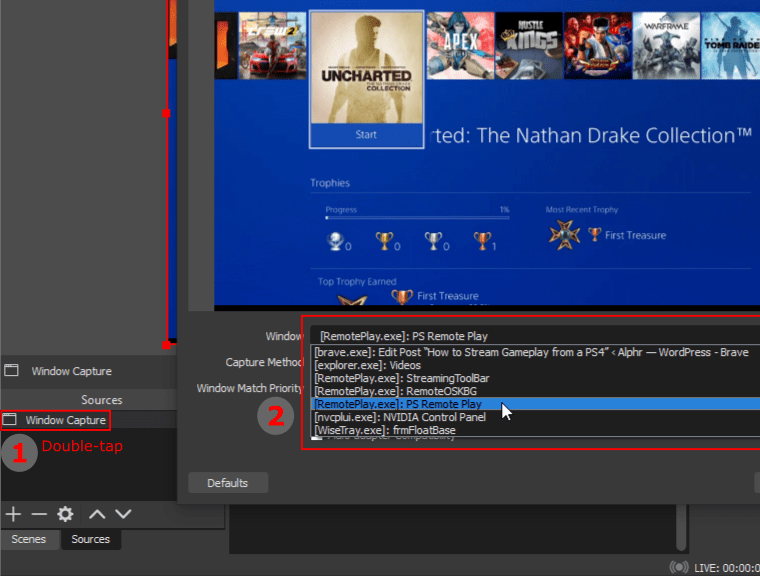Click the Window Capture label above the Sources panel
Viewport: 760px width, 576px height.
[72, 371]
